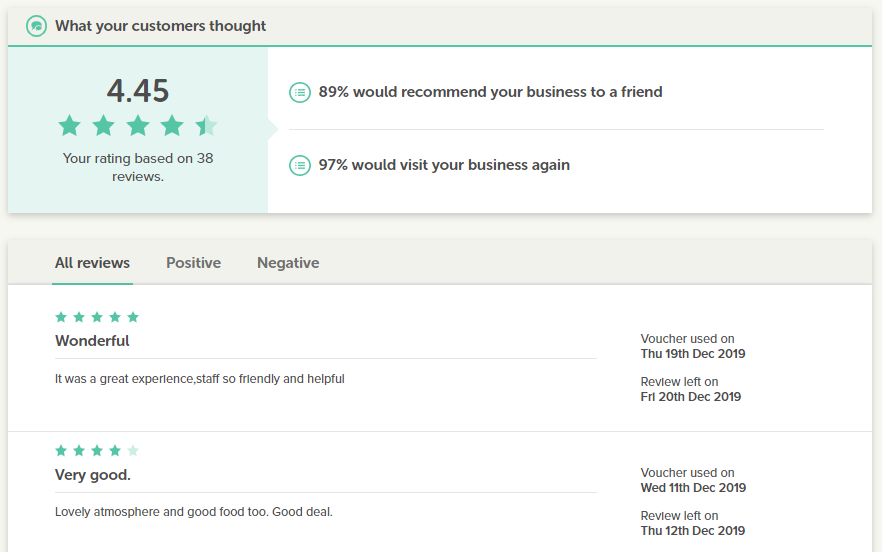
Task: Click the Thu 19th Dec 2019 voucher date
Action: (693, 354)
